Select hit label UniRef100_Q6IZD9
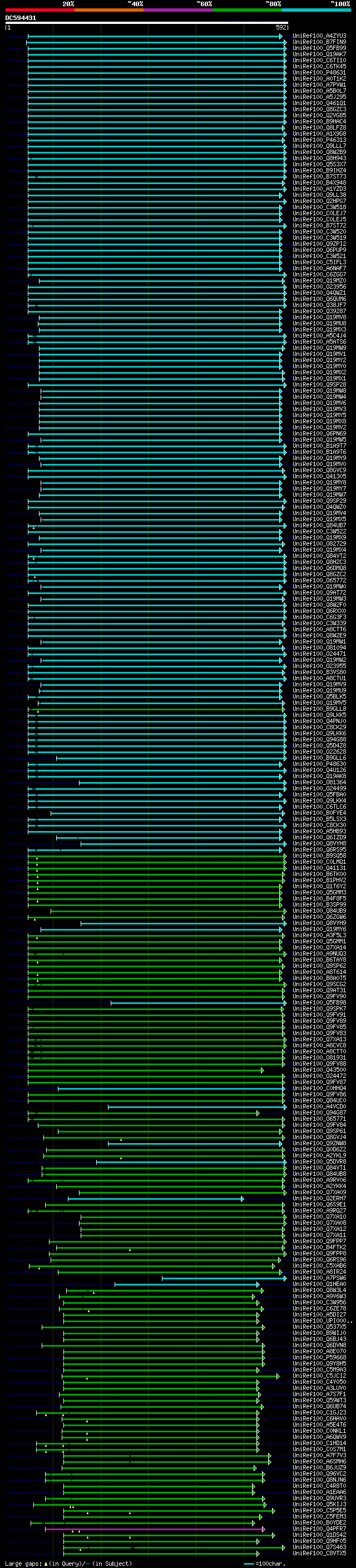356x1568 pixels. pos(319,838)
